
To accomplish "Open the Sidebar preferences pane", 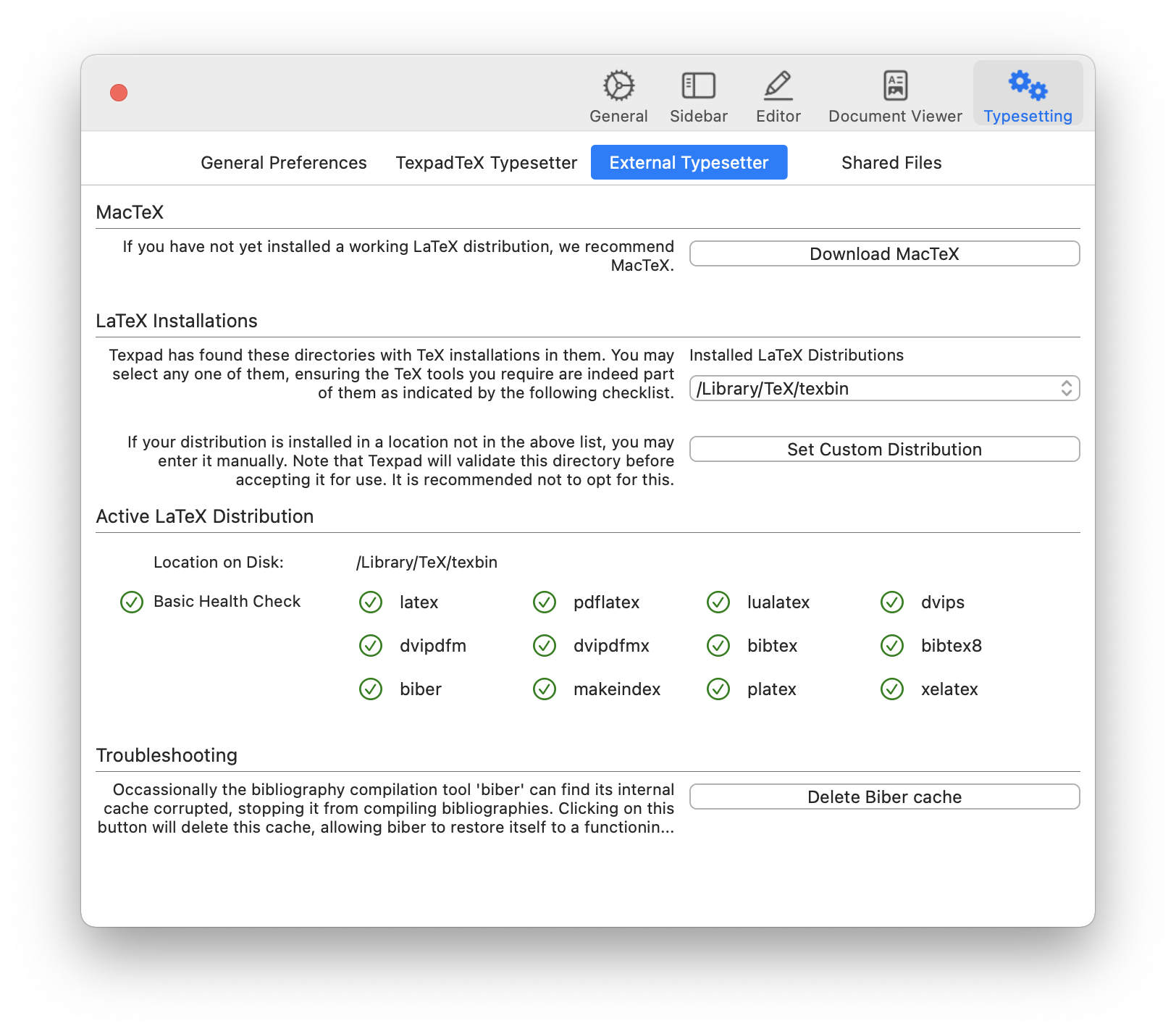I will click(x=698, y=96).
